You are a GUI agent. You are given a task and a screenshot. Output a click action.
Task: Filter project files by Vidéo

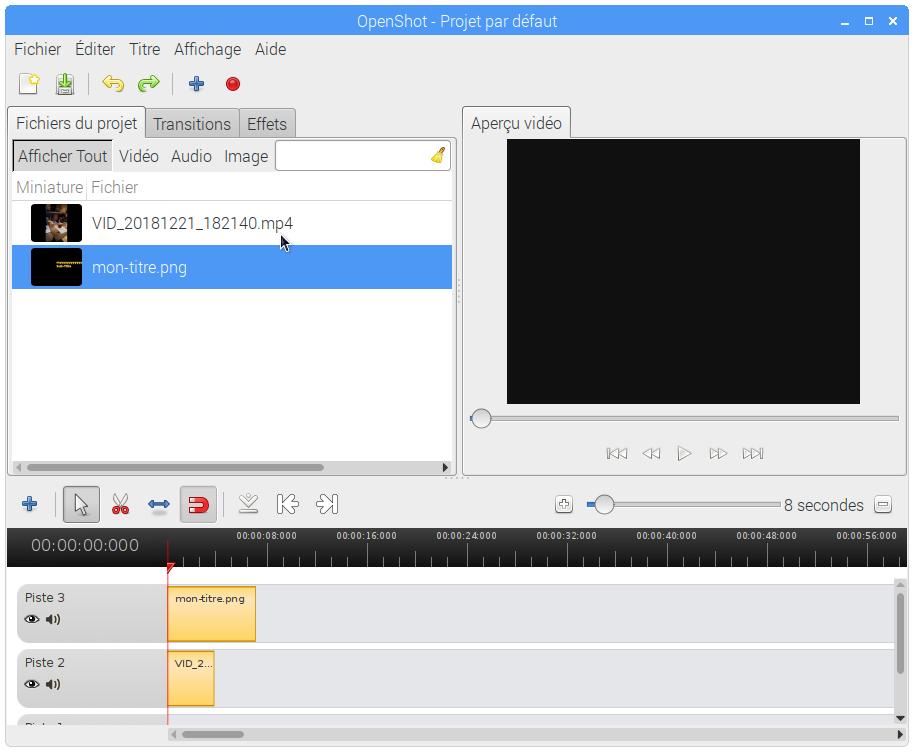click(x=139, y=156)
